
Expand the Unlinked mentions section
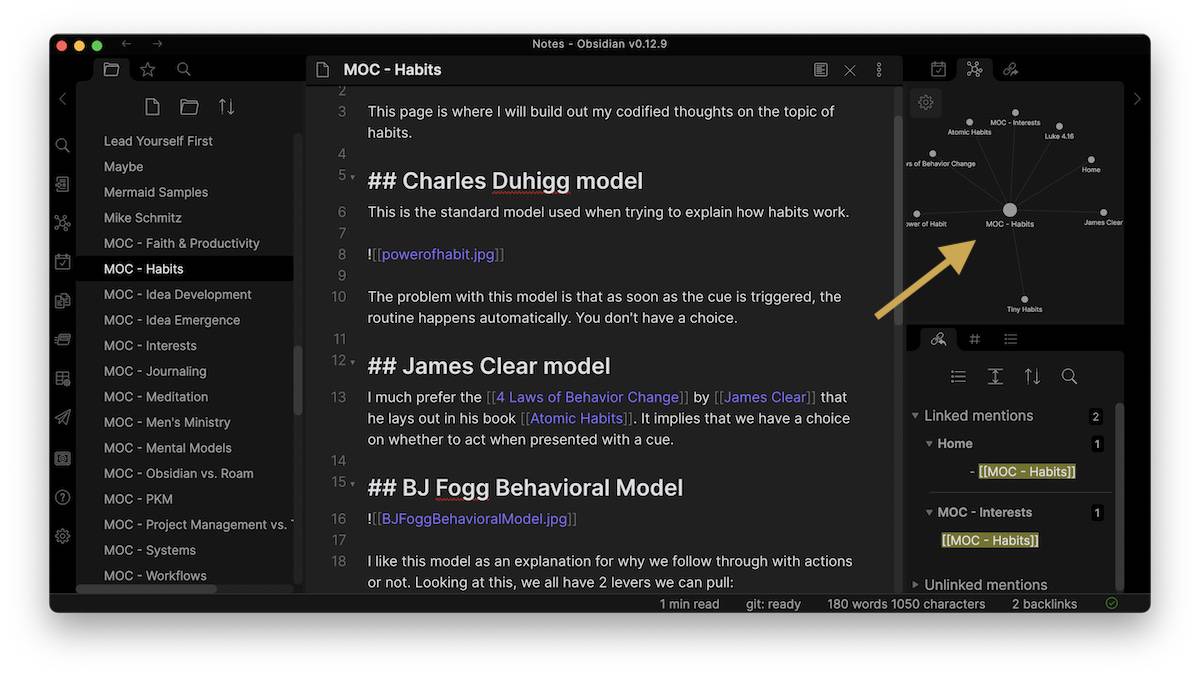915,585
